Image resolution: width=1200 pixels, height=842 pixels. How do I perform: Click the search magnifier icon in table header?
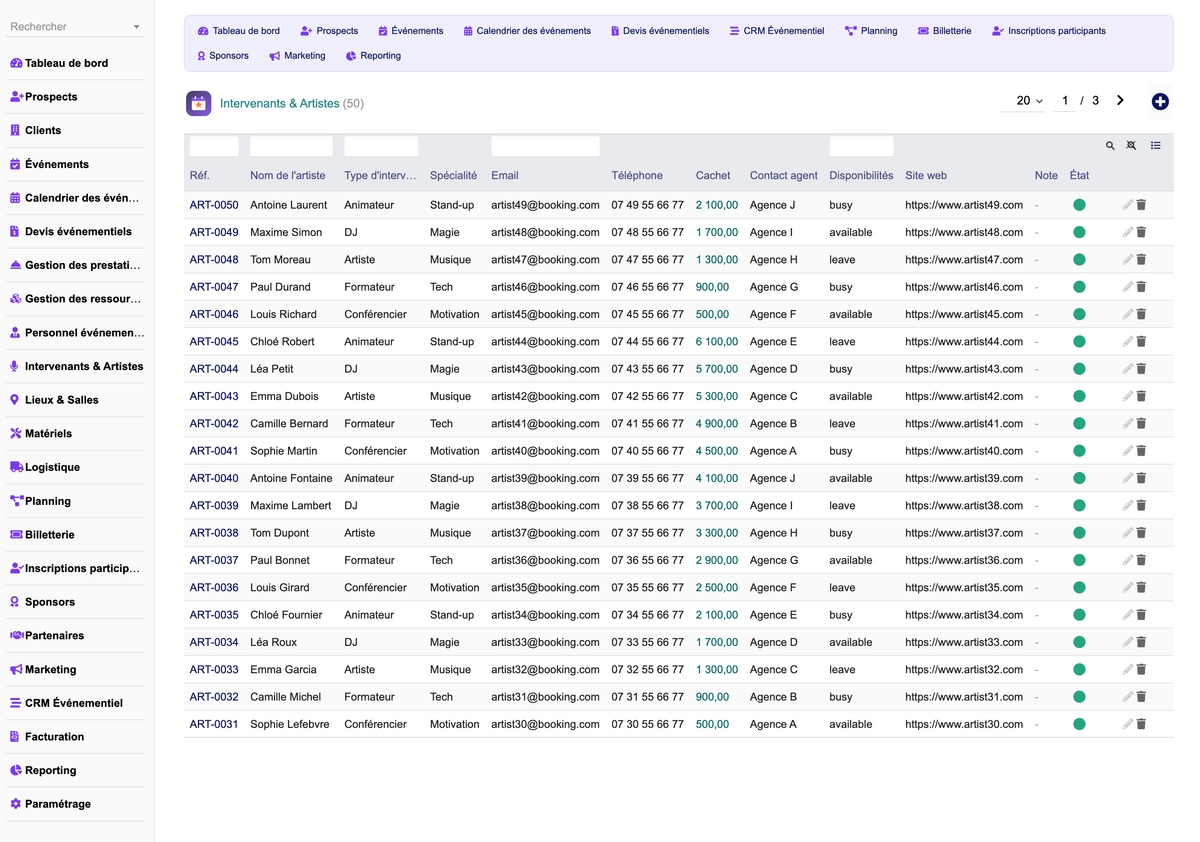click(1110, 146)
